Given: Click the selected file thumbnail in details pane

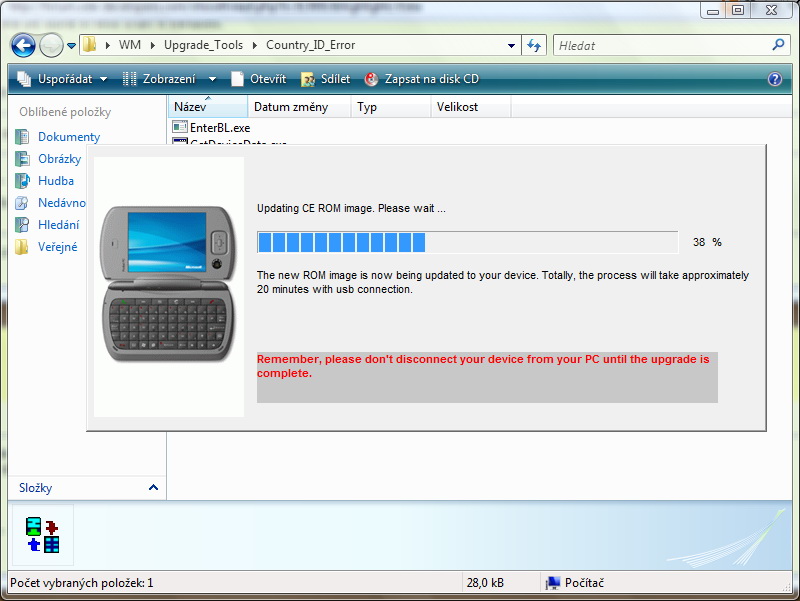Looking at the screenshot, I should coord(43,535).
